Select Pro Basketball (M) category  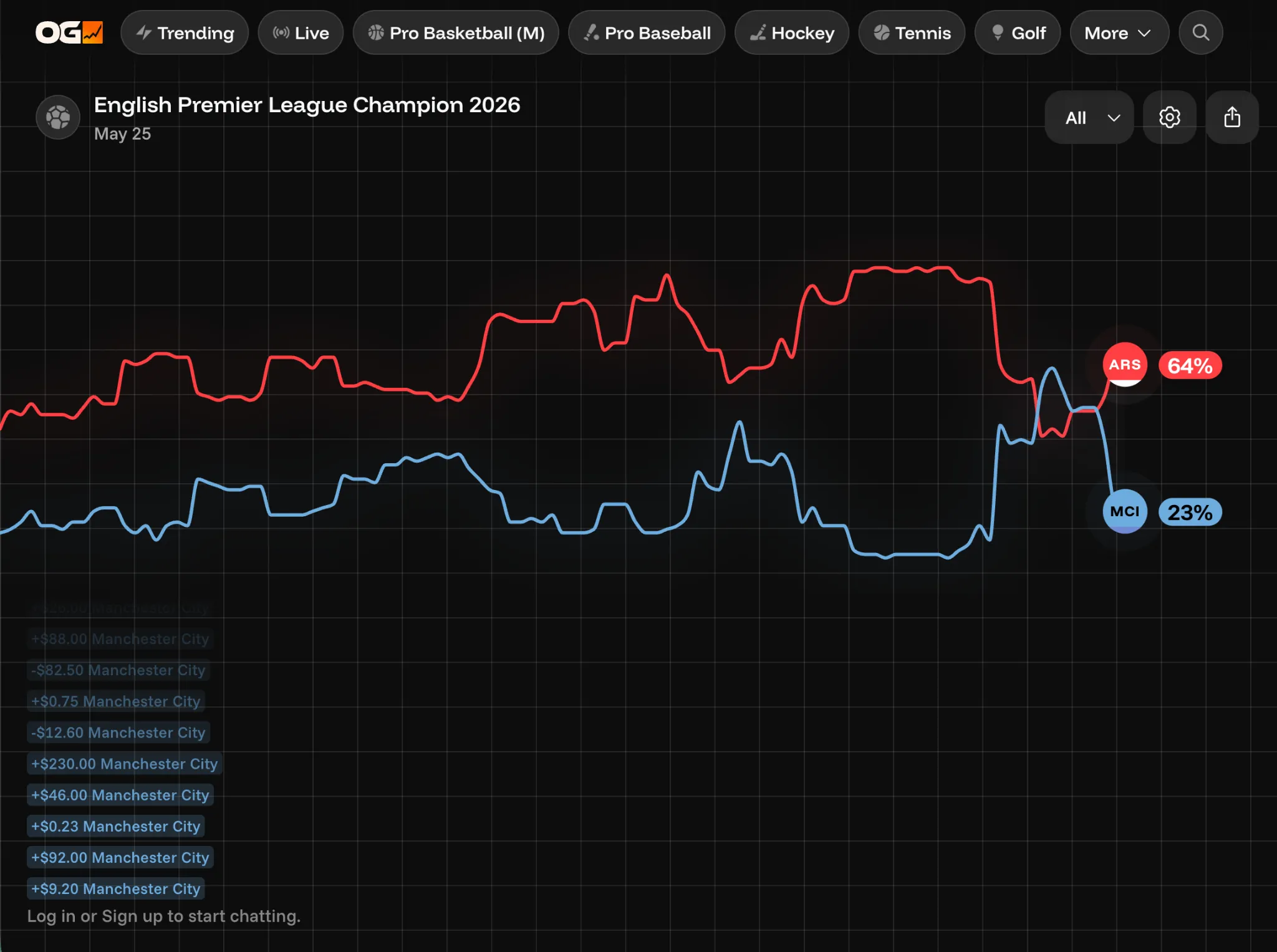coord(456,32)
